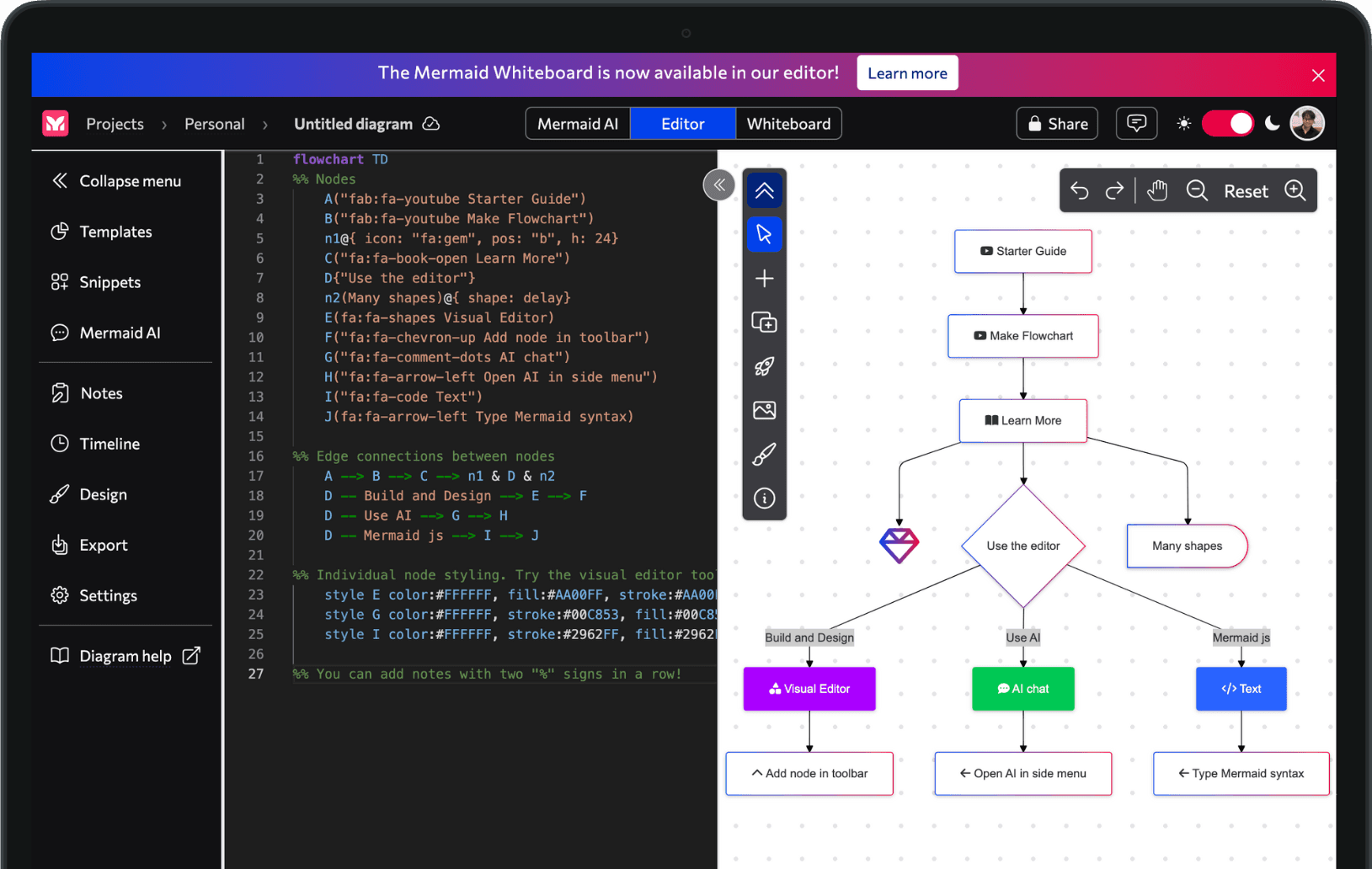This screenshot has height=869, width=1372.
Task: Click the Use AI edge label
Action: (x=1023, y=637)
